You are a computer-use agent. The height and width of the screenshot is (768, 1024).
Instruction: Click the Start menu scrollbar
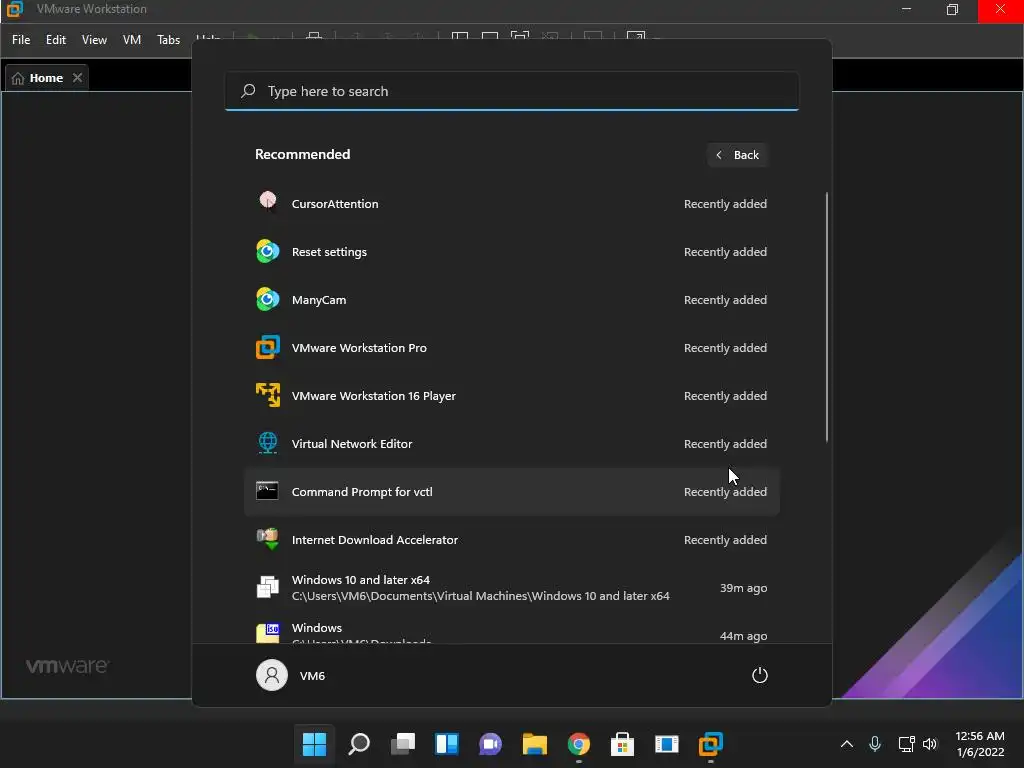[827, 317]
